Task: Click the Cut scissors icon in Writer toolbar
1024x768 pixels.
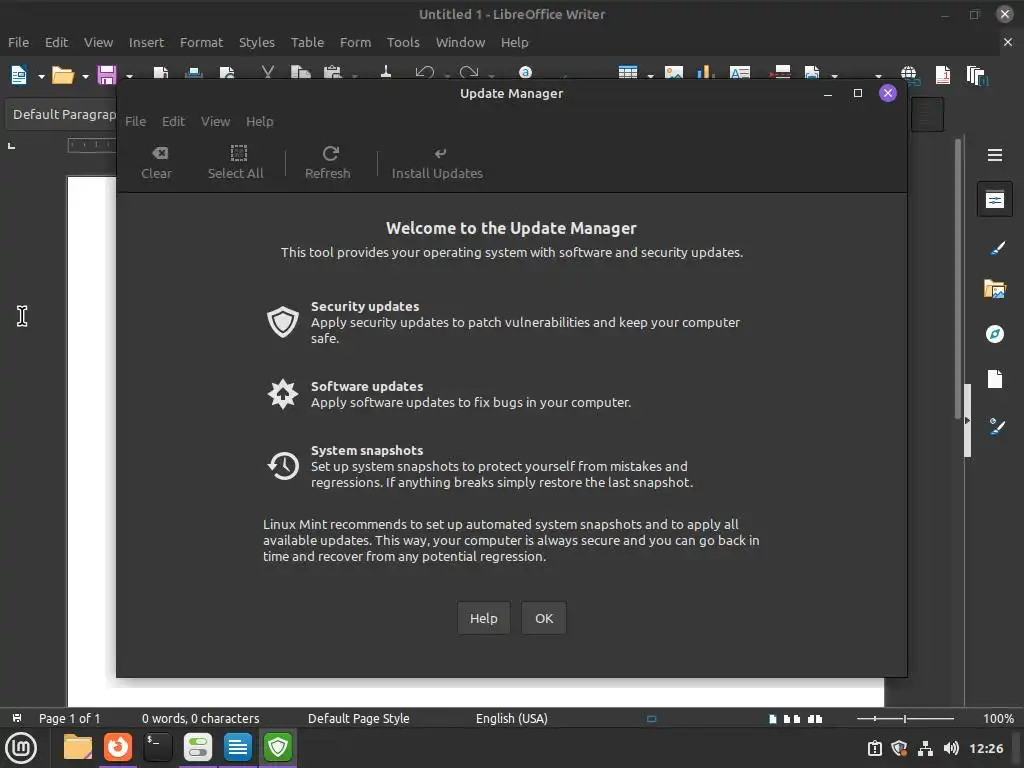Action: pos(267,72)
